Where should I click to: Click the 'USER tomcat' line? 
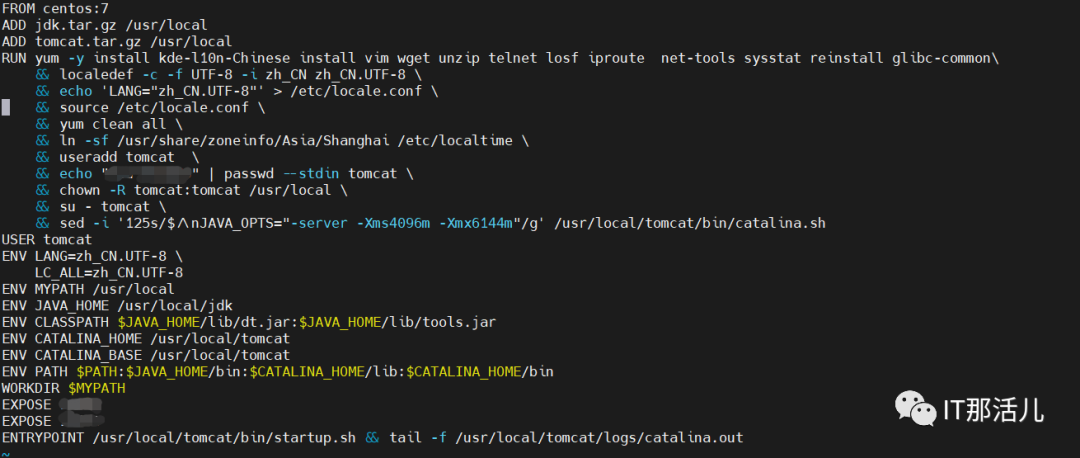pyautogui.click(x=46, y=240)
